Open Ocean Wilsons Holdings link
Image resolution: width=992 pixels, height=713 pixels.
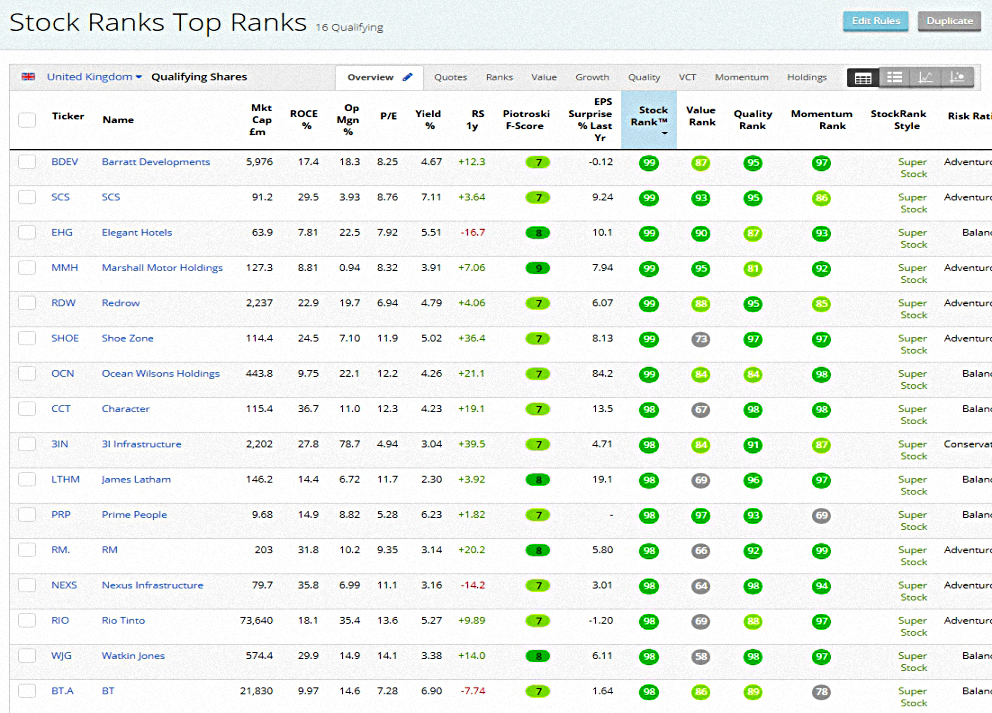click(x=161, y=374)
